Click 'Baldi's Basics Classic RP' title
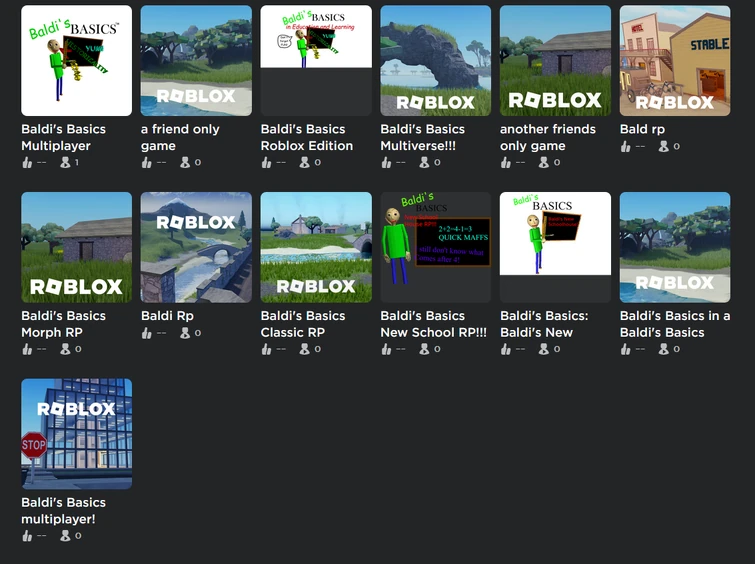 [303, 324]
